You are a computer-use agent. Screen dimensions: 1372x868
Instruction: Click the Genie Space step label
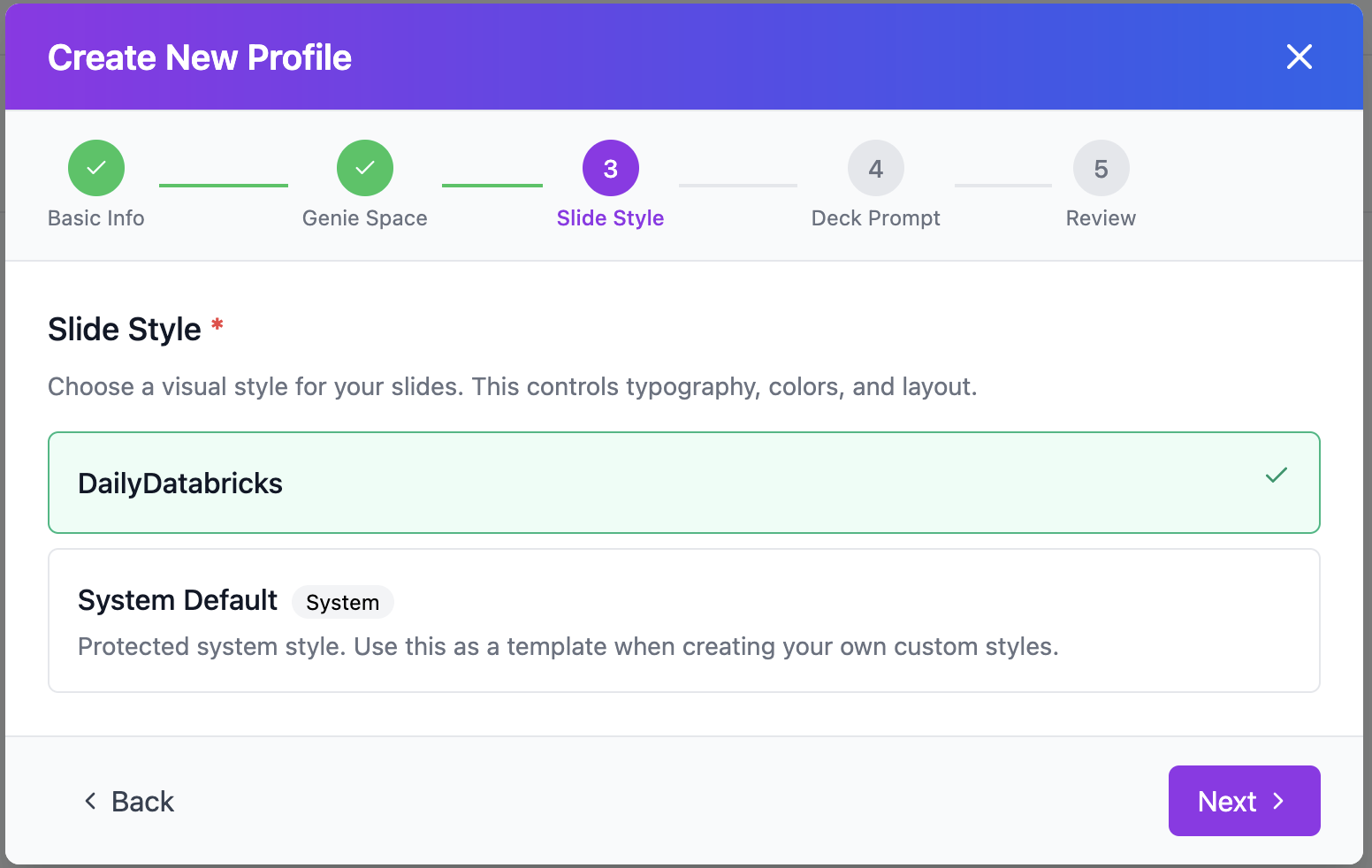click(364, 218)
